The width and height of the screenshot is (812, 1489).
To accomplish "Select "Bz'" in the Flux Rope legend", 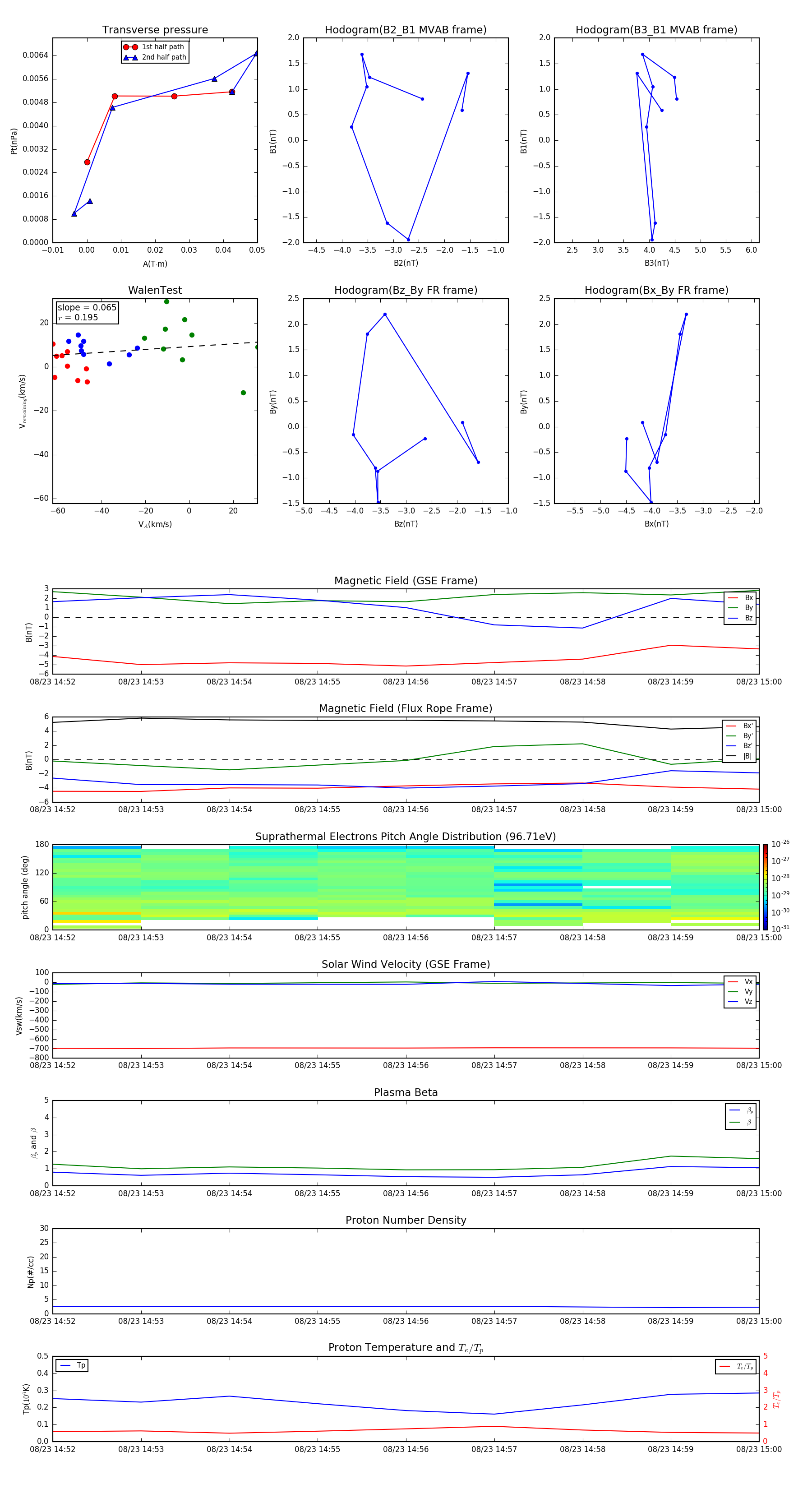I will (x=739, y=746).
